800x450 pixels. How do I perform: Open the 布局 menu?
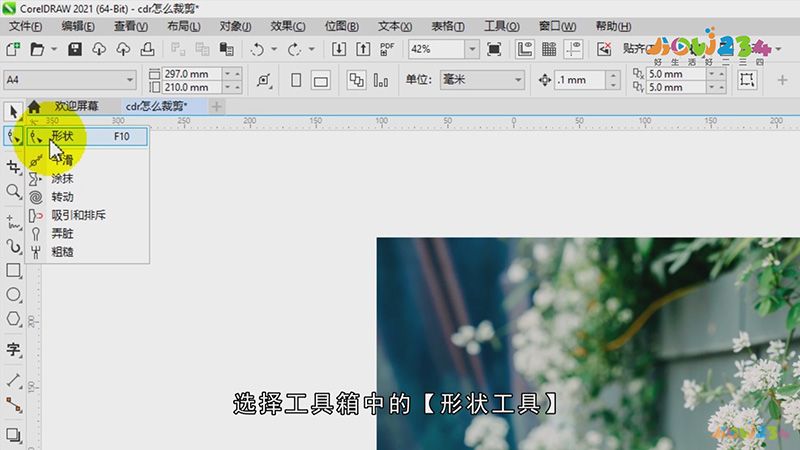pyautogui.click(x=184, y=26)
